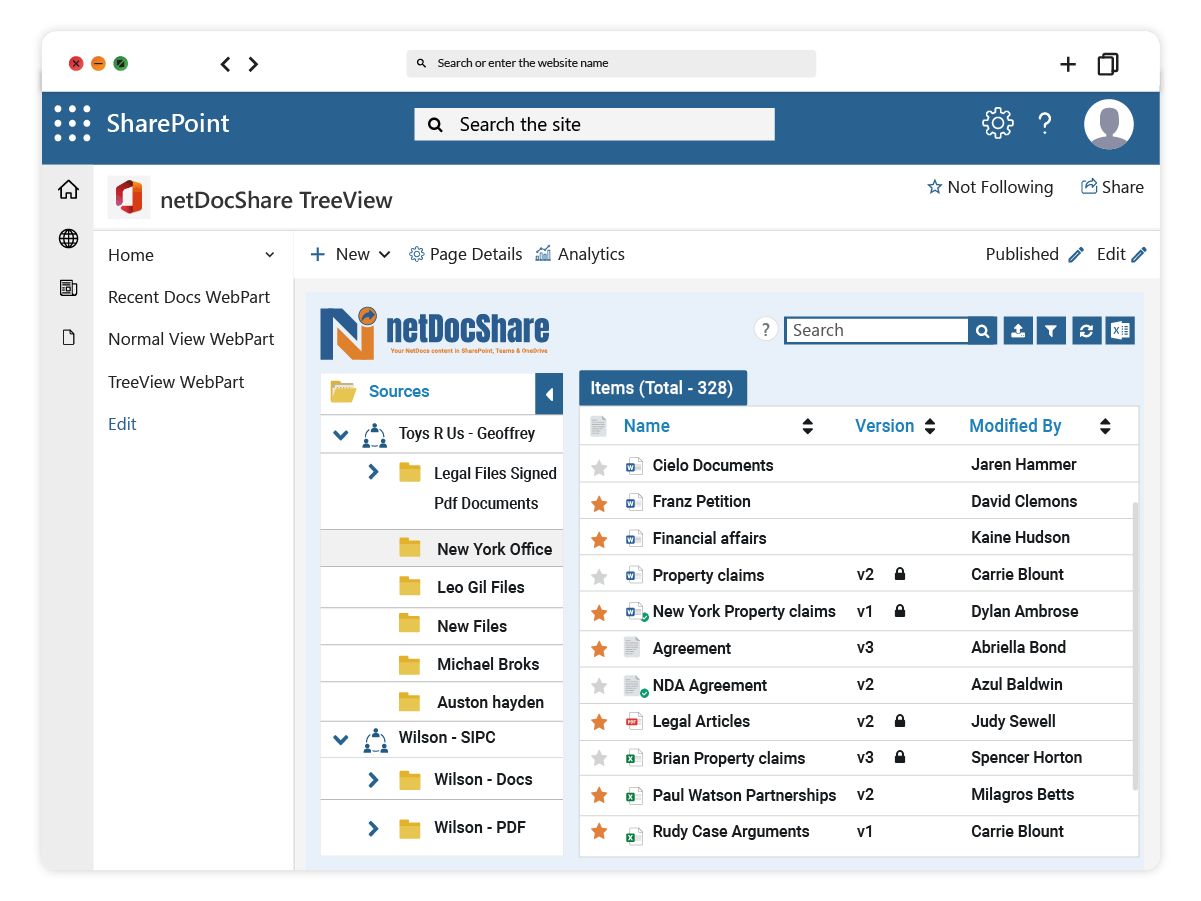This screenshot has width=1201, height=901.
Task: Click the netDocShare logo
Action: (x=435, y=333)
